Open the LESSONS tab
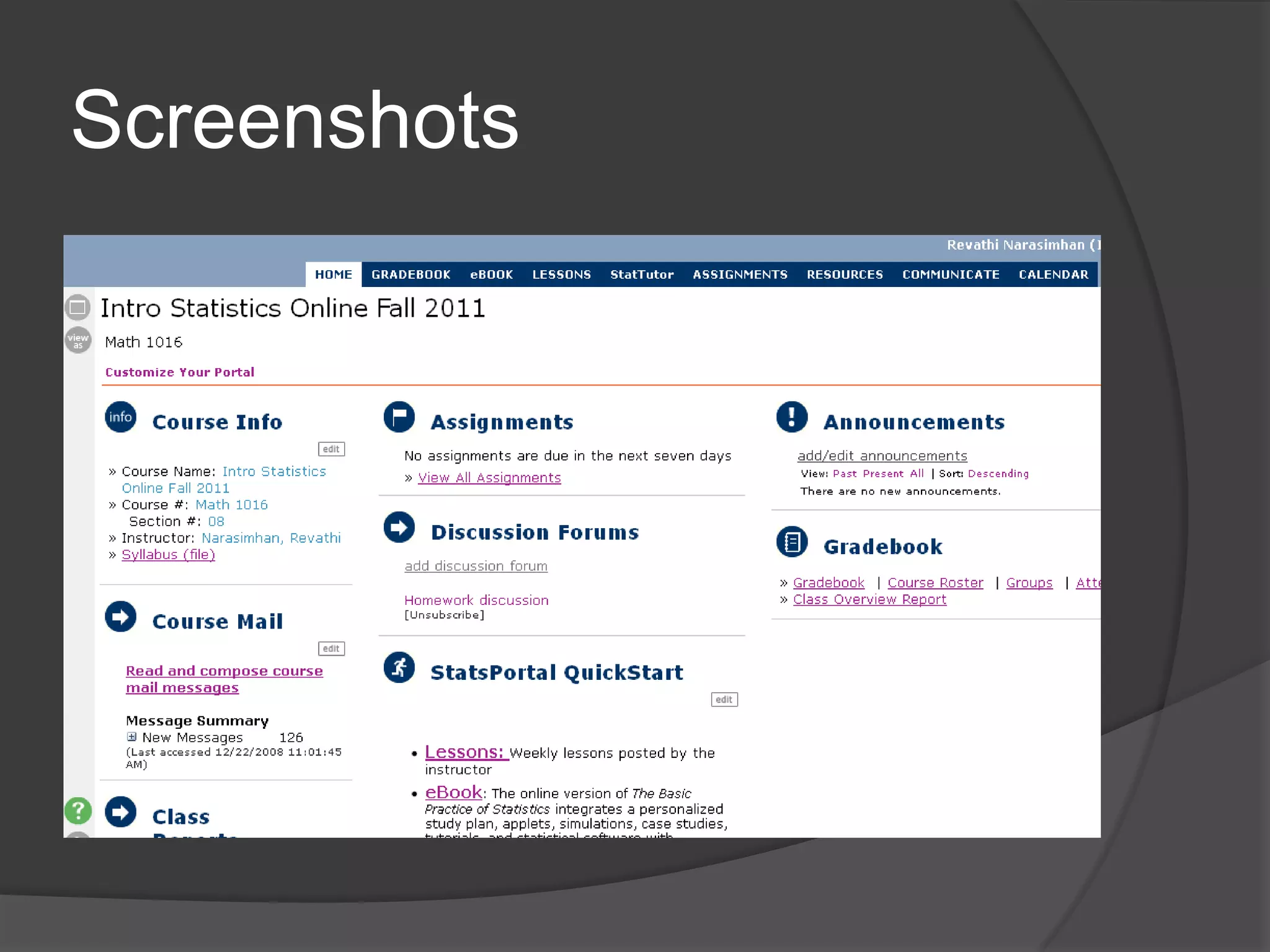The width and height of the screenshot is (1270, 952). [x=562, y=275]
